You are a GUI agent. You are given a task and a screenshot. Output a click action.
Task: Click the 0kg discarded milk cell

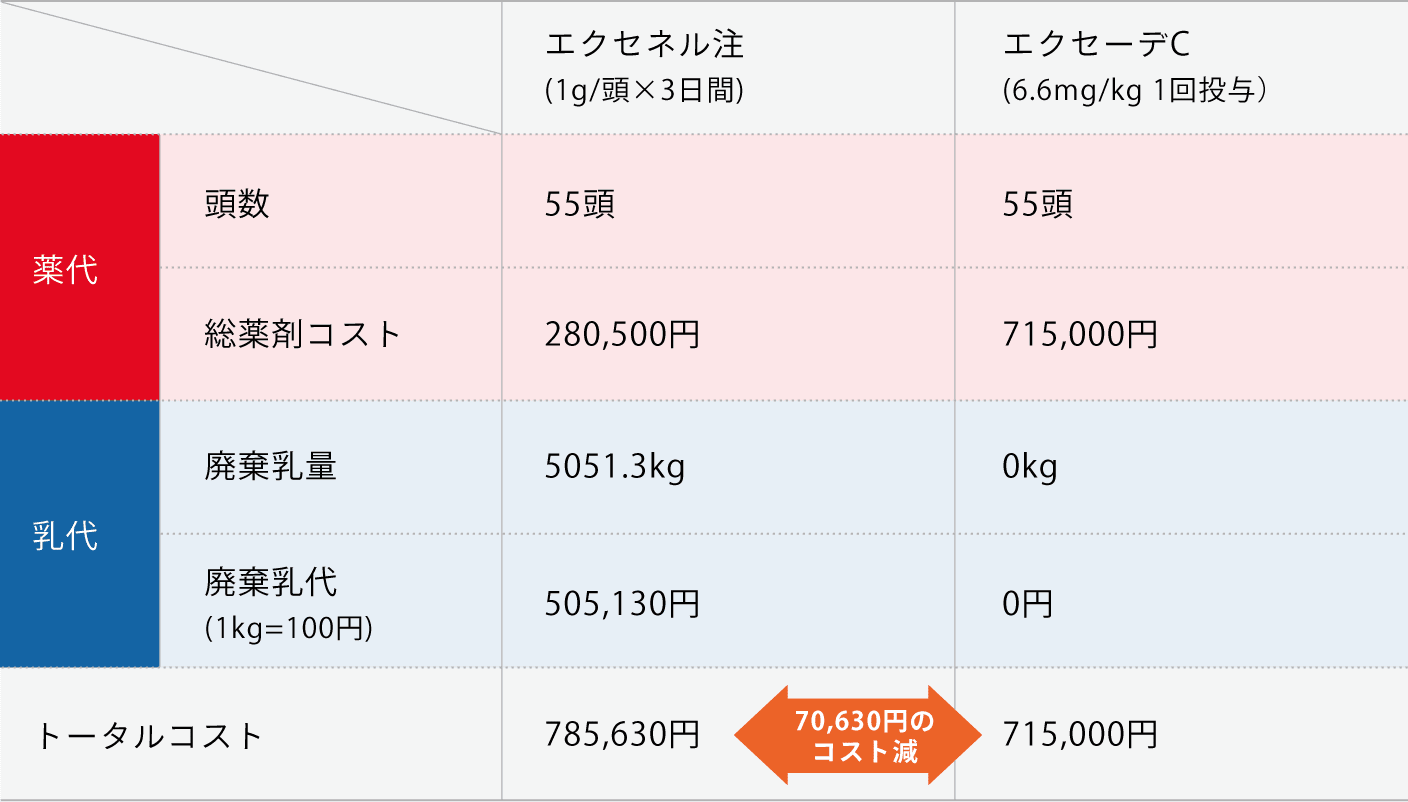[x=1030, y=467]
